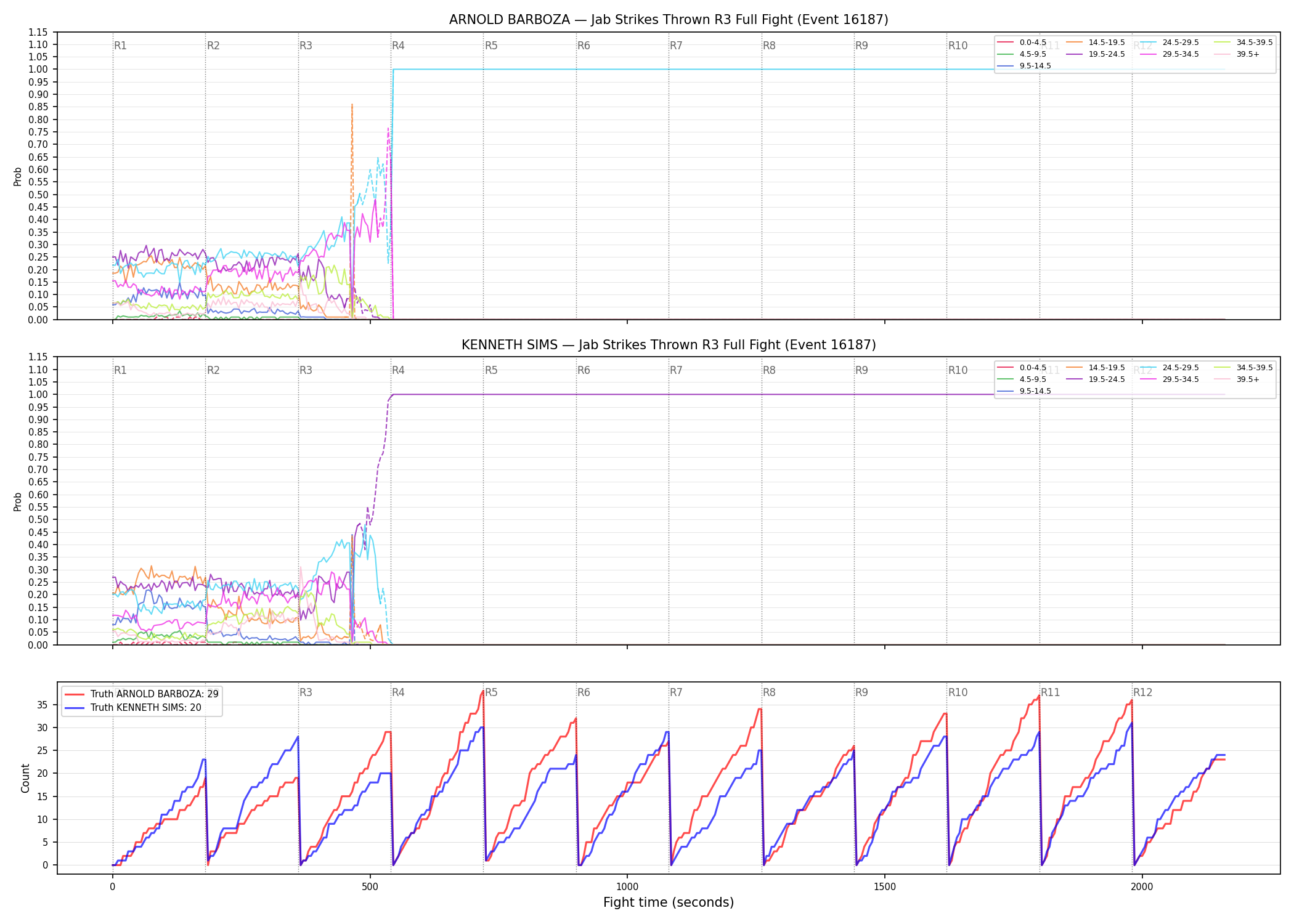Click the R6 label in the Count chart

click(x=584, y=692)
